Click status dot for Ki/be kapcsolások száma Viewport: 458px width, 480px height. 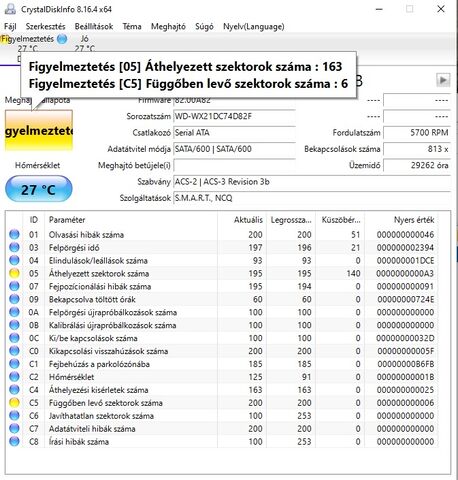14,338
